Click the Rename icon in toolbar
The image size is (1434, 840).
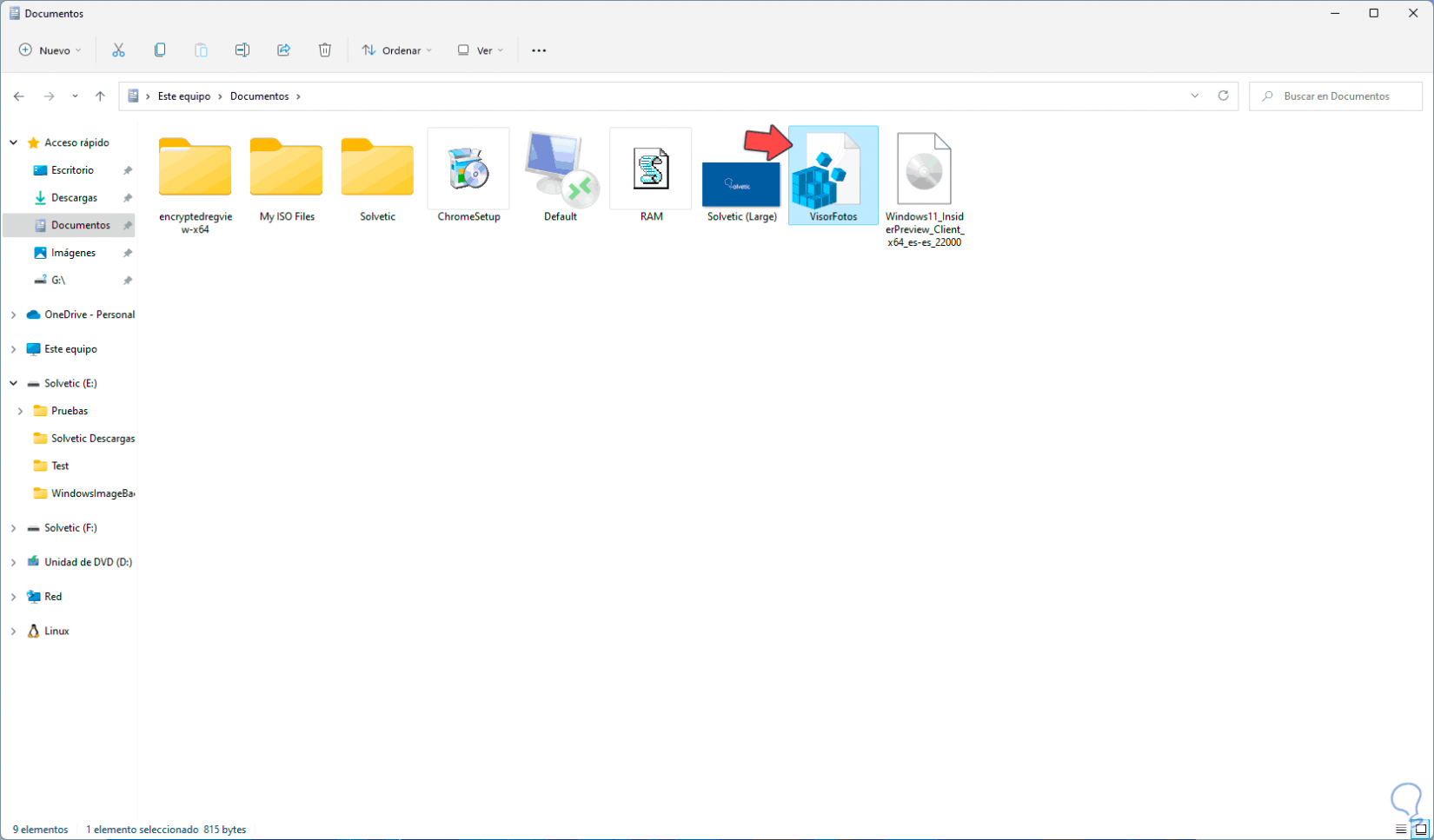point(242,50)
